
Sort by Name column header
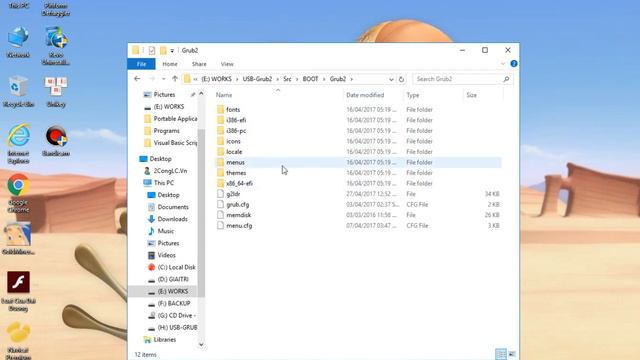tap(224, 95)
